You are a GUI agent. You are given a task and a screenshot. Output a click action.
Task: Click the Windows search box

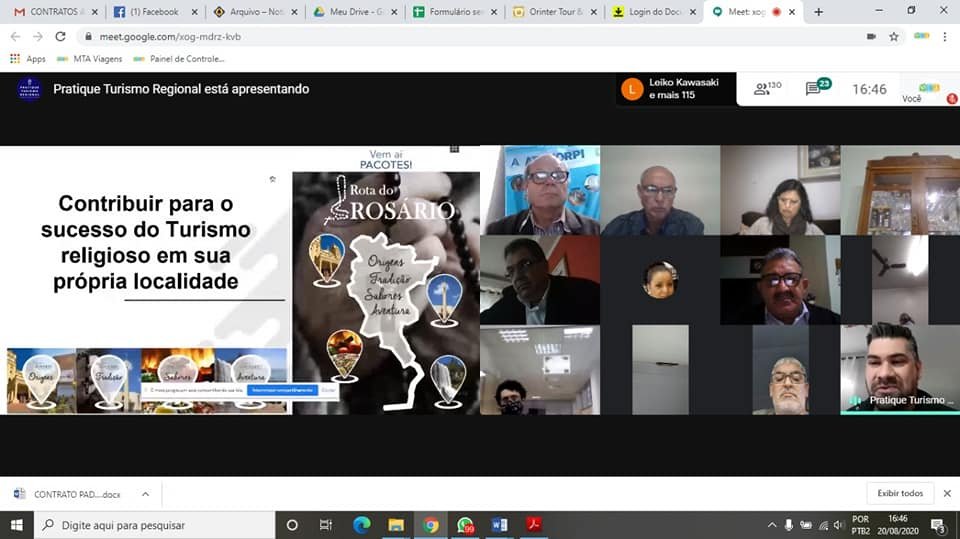[155, 525]
